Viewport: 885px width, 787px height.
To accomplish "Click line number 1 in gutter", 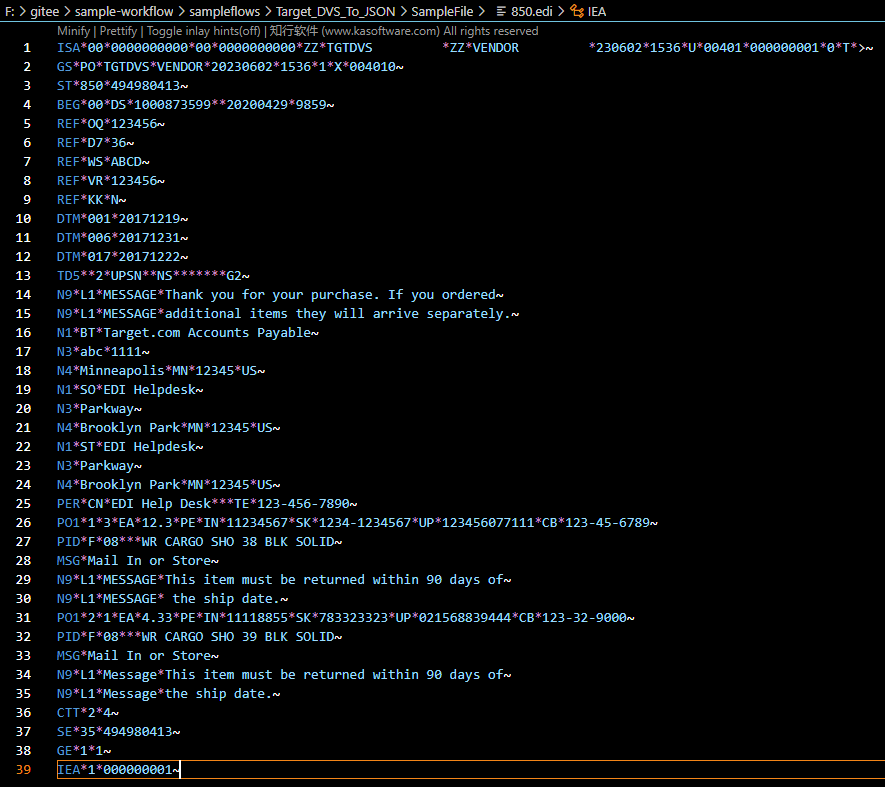I will coord(27,48).
